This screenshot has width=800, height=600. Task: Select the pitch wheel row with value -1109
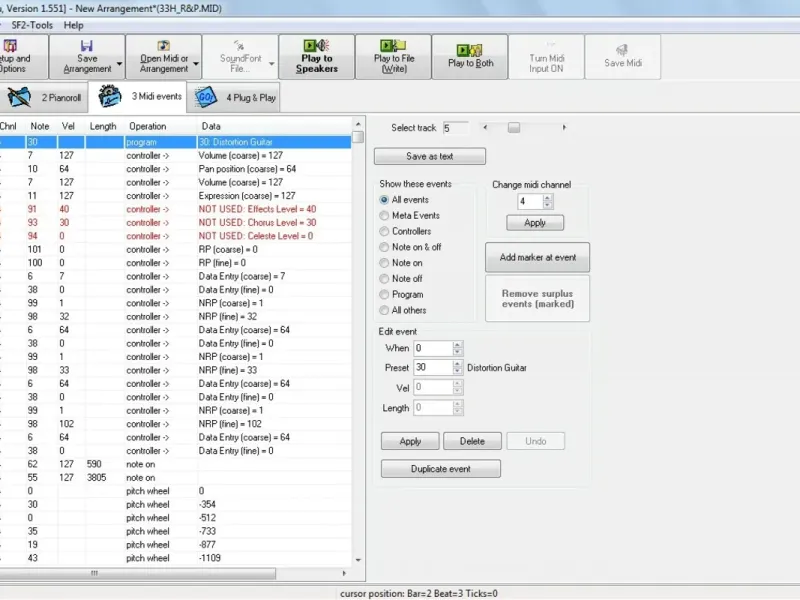[x=176, y=558]
